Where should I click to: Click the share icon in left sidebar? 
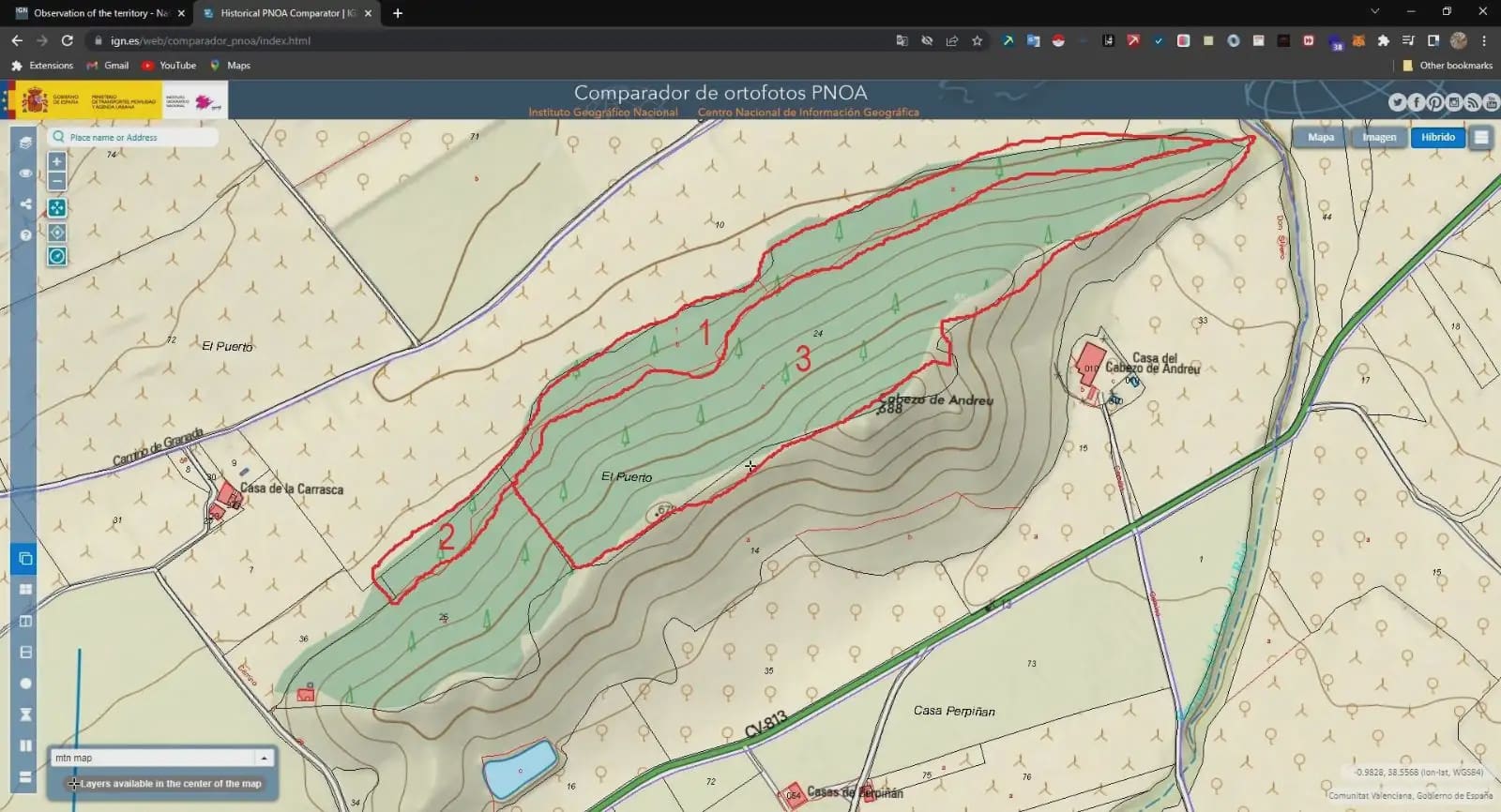(x=25, y=204)
